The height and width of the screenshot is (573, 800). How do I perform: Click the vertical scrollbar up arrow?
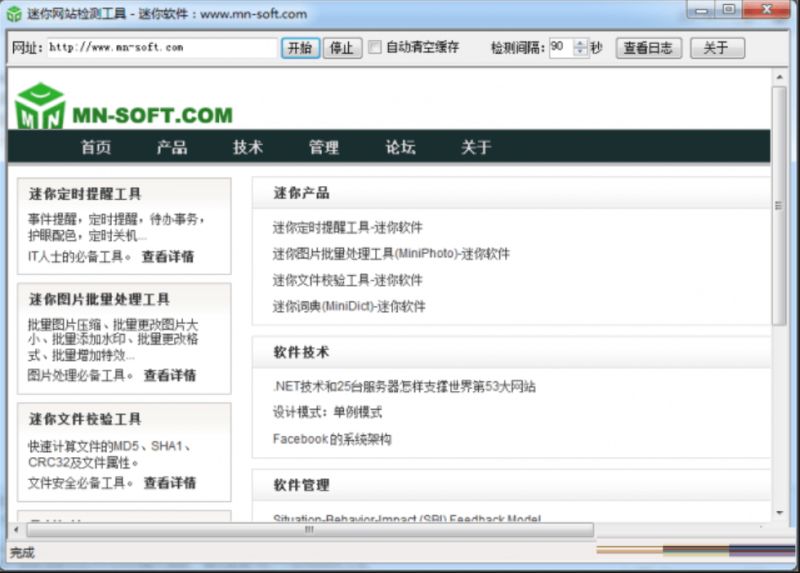point(780,77)
